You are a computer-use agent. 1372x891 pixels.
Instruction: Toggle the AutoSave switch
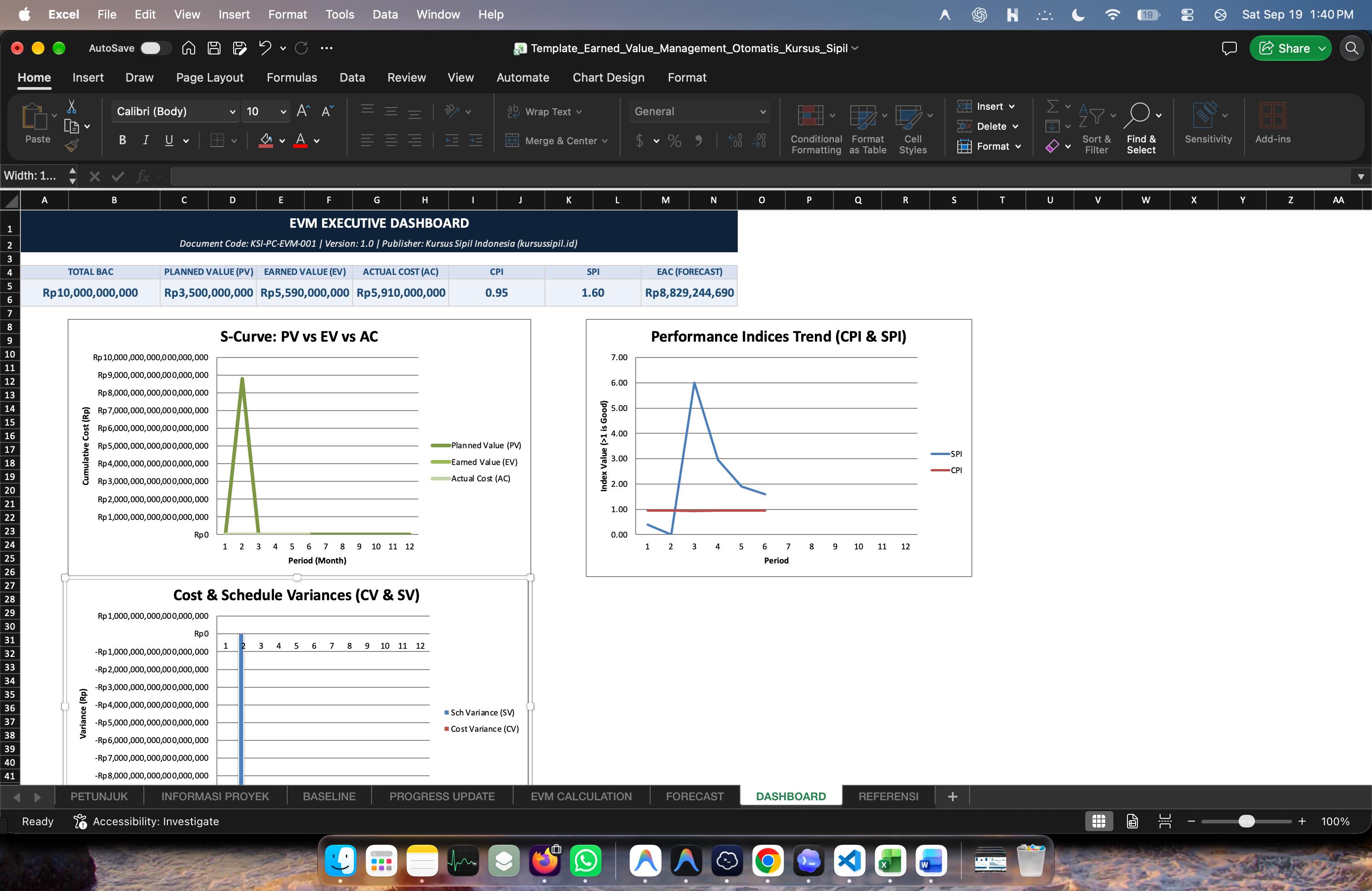(156, 49)
